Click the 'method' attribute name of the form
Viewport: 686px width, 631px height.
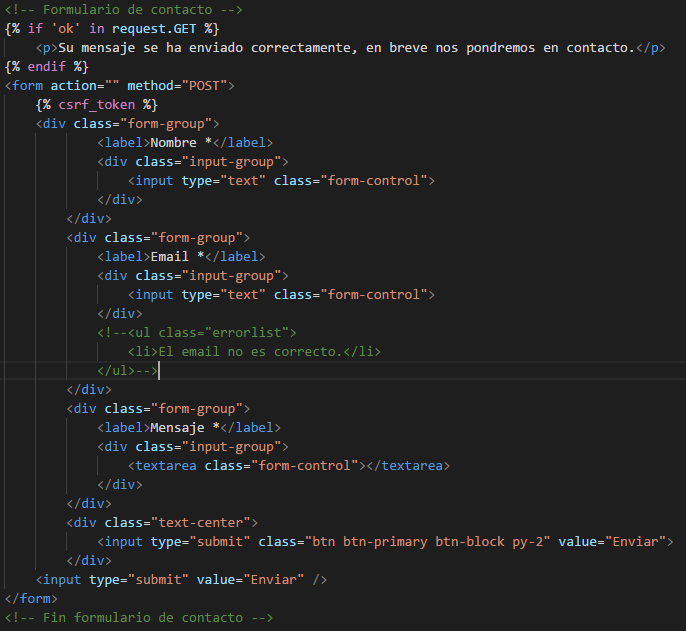[x=150, y=85]
